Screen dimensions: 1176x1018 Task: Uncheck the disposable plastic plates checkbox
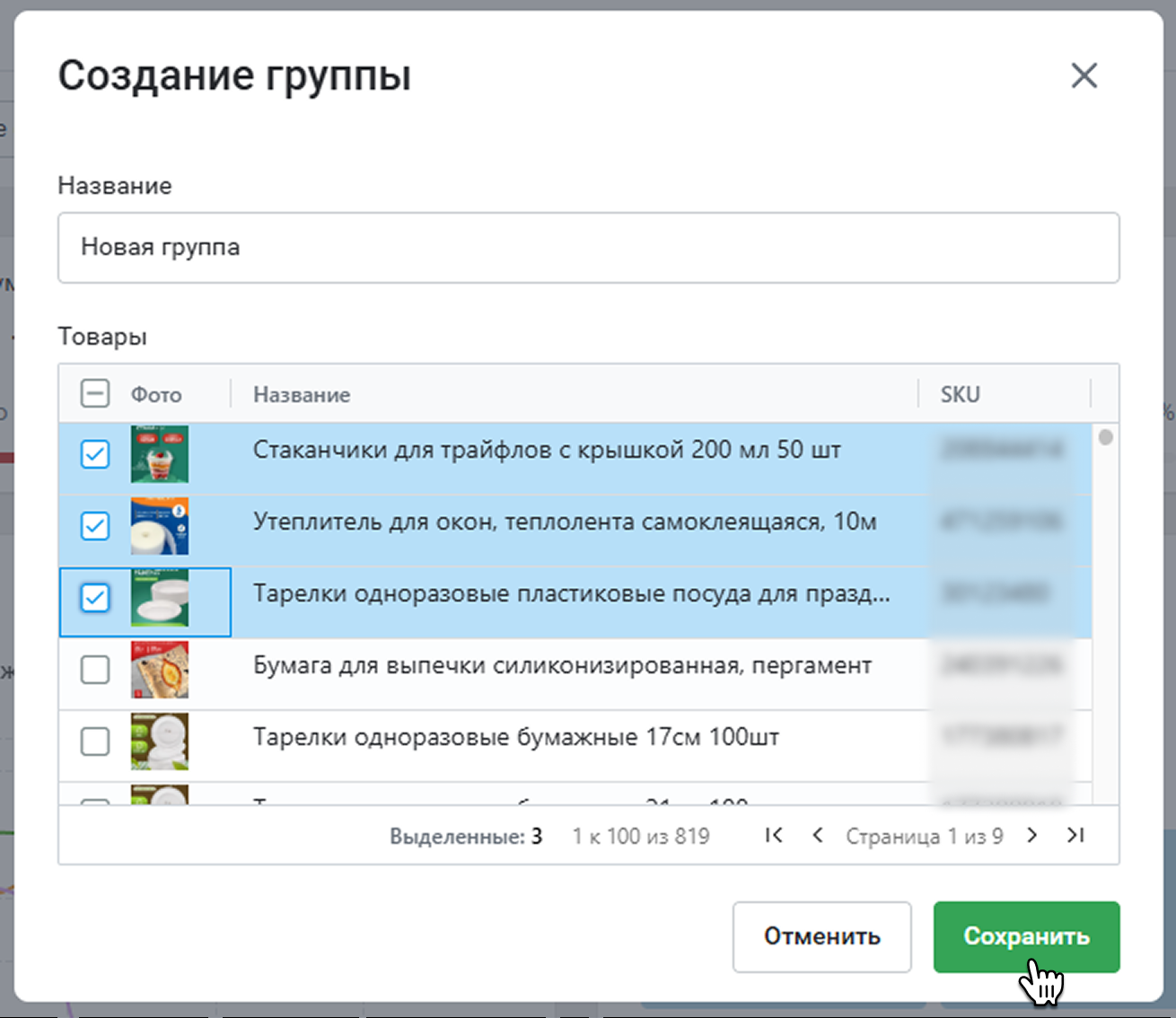click(95, 598)
